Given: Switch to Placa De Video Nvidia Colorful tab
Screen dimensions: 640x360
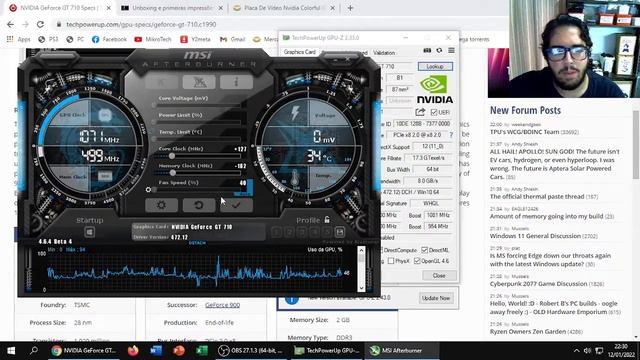Looking at the screenshot, I should coord(283,8).
